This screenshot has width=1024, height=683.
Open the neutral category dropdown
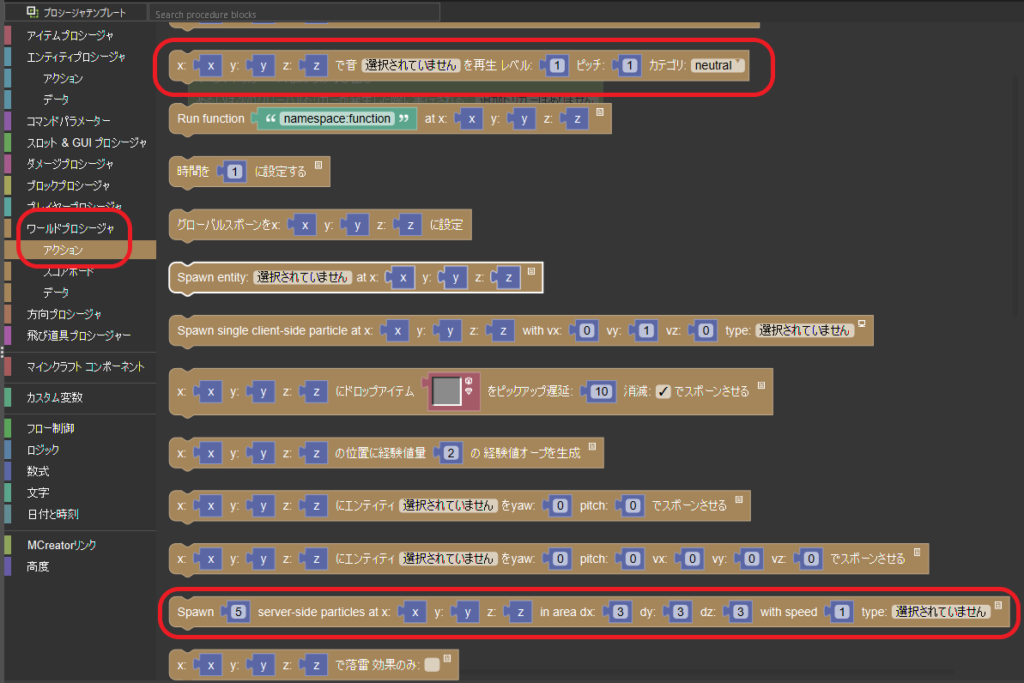click(717, 65)
